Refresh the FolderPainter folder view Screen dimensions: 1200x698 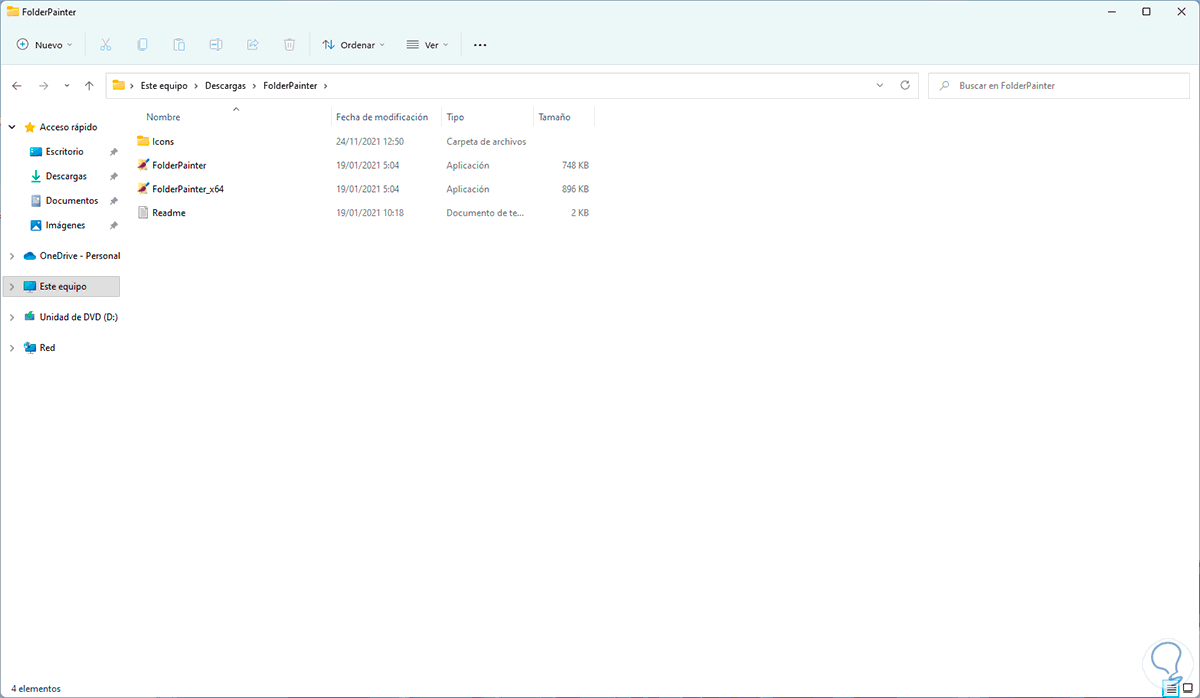pos(905,86)
